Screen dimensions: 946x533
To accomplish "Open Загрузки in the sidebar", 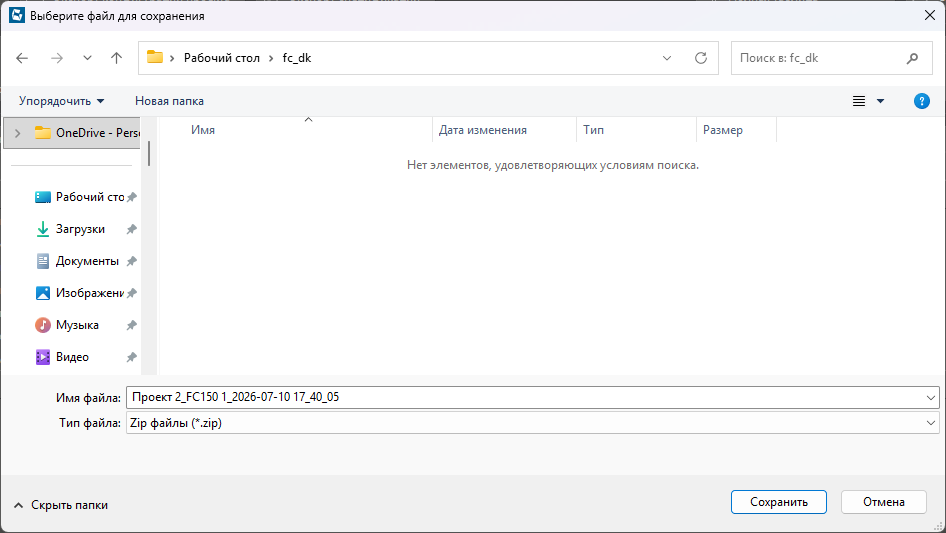I will pos(70,229).
